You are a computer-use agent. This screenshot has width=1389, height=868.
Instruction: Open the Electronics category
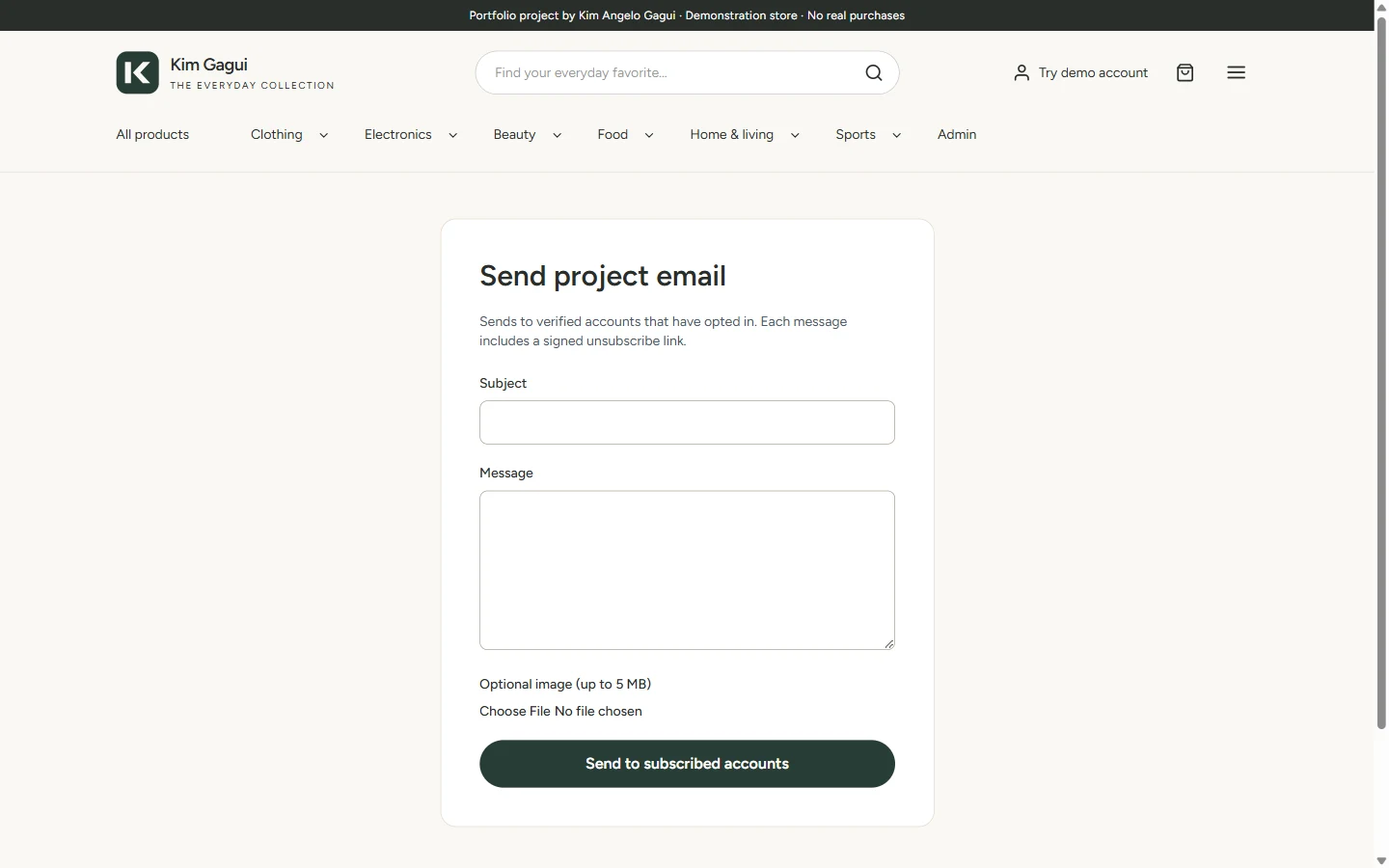click(x=397, y=134)
